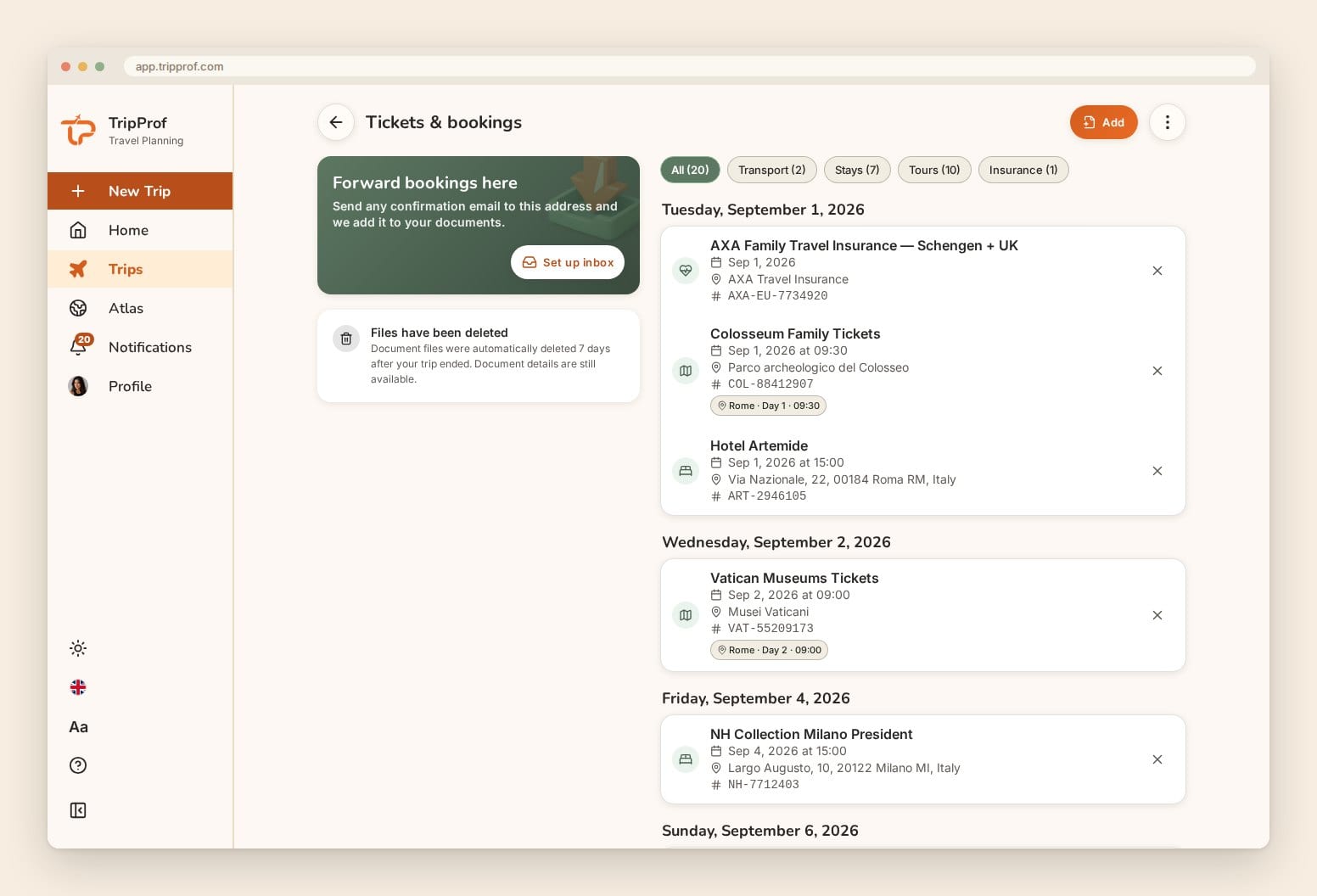This screenshot has height=896, width=1317.
Task: Open help via the question mark icon
Action: tap(78, 765)
